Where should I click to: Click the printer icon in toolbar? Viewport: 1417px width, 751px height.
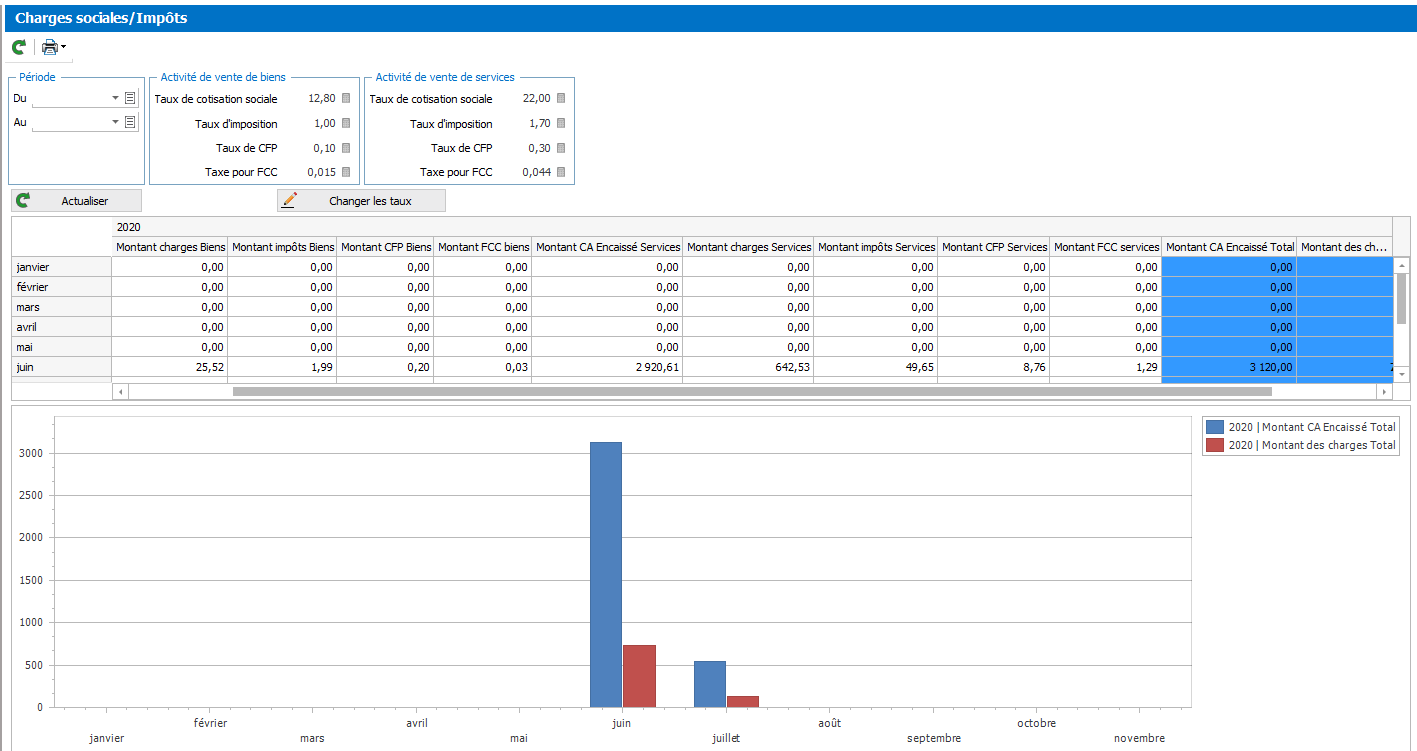pos(49,47)
